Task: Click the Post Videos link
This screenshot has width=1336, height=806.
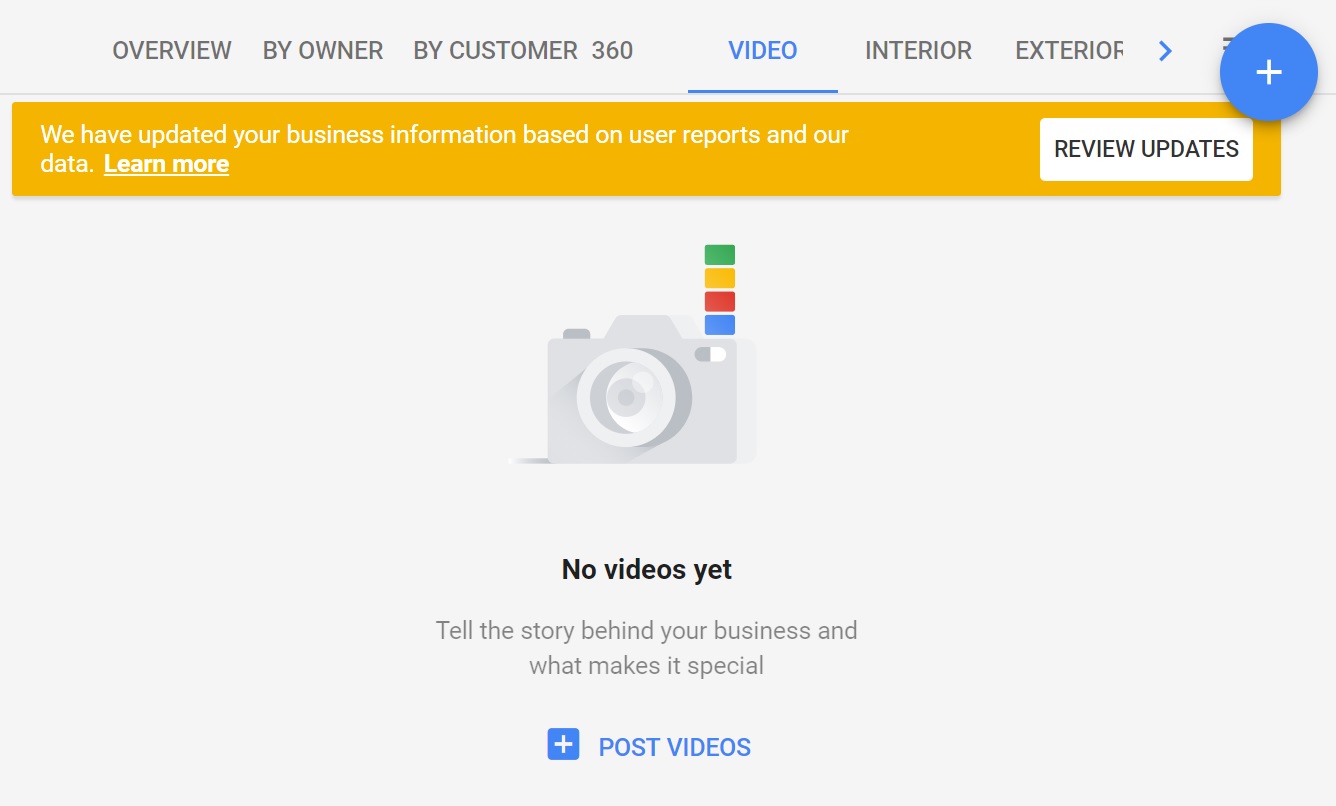Action: pyautogui.click(x=675, y=747)
